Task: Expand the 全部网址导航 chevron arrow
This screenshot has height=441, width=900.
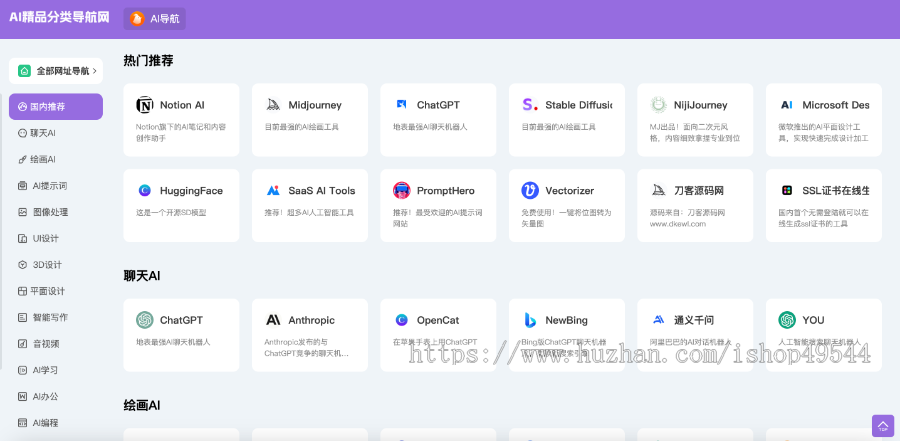Action: (x=95, y=71)
